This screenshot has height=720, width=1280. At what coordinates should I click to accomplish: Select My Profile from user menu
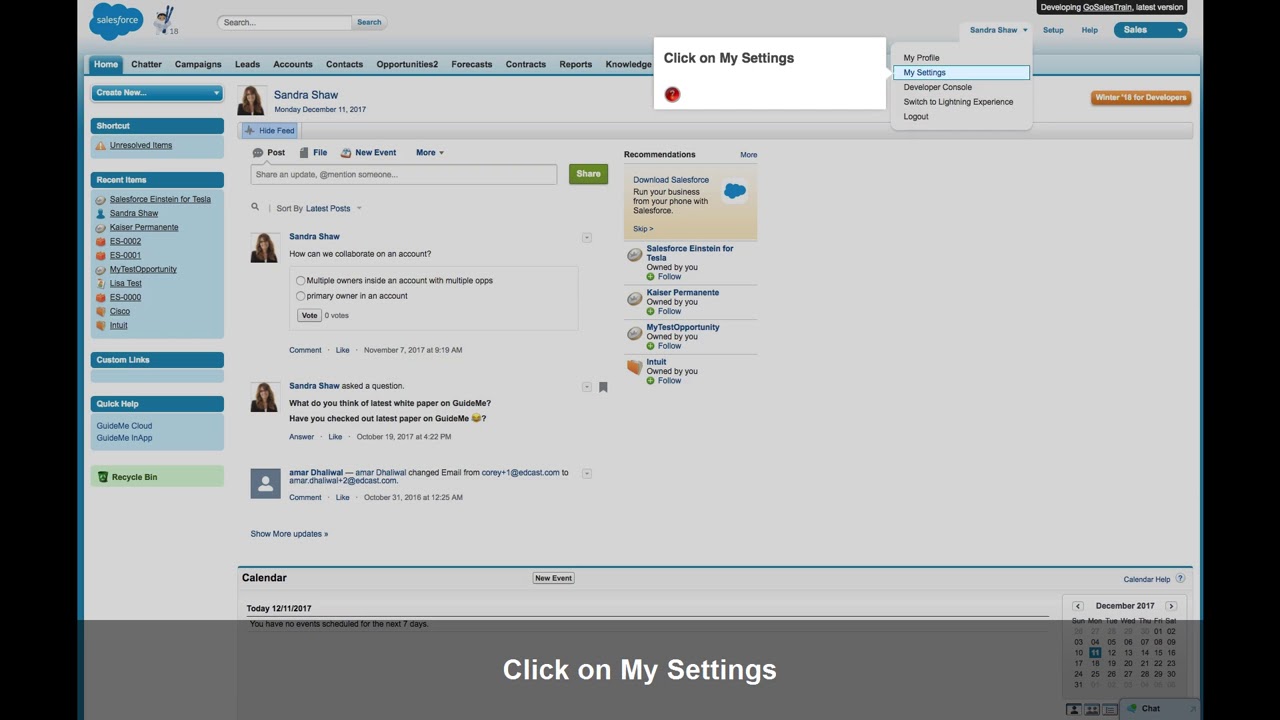tap(921, 58)
